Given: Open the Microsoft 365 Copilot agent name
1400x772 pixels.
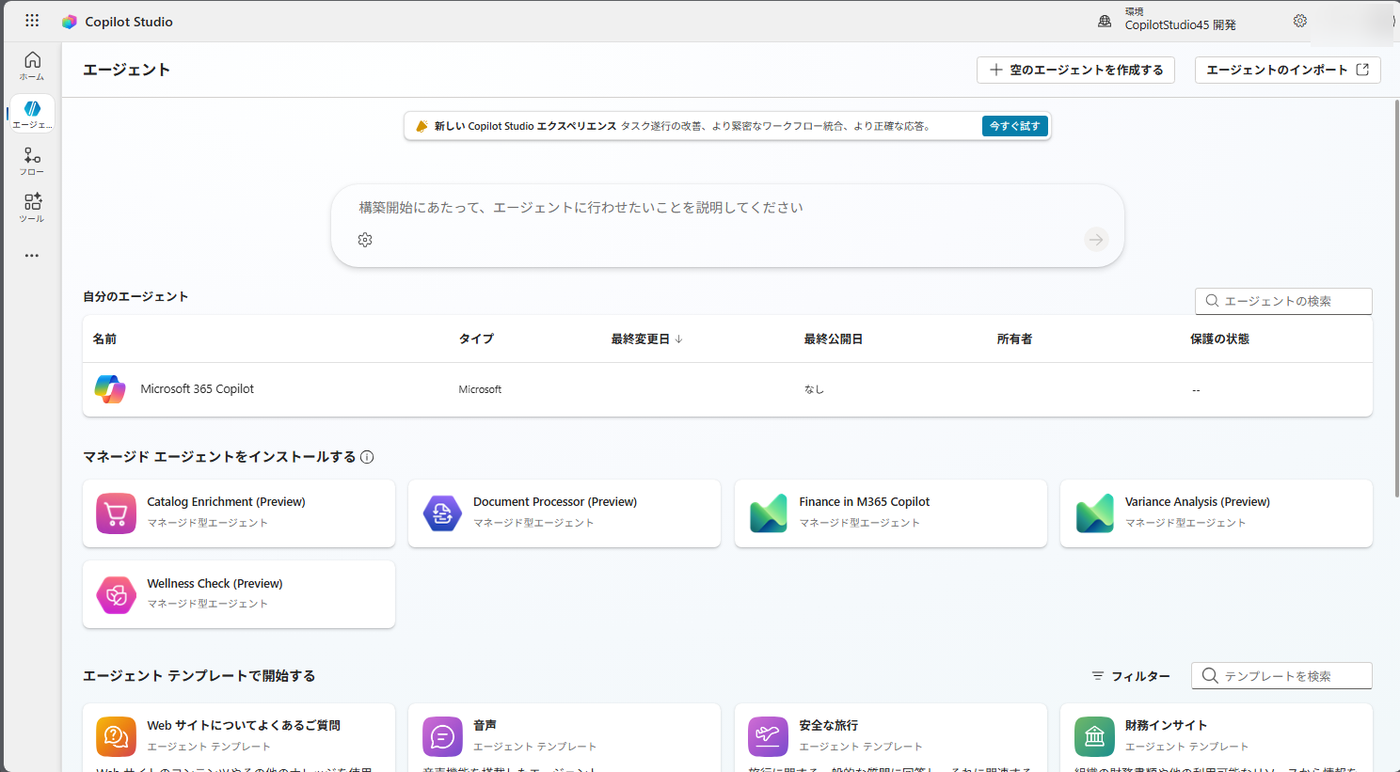Looking at the screenshot, I should pyautogui.click(x=197, y=389).
